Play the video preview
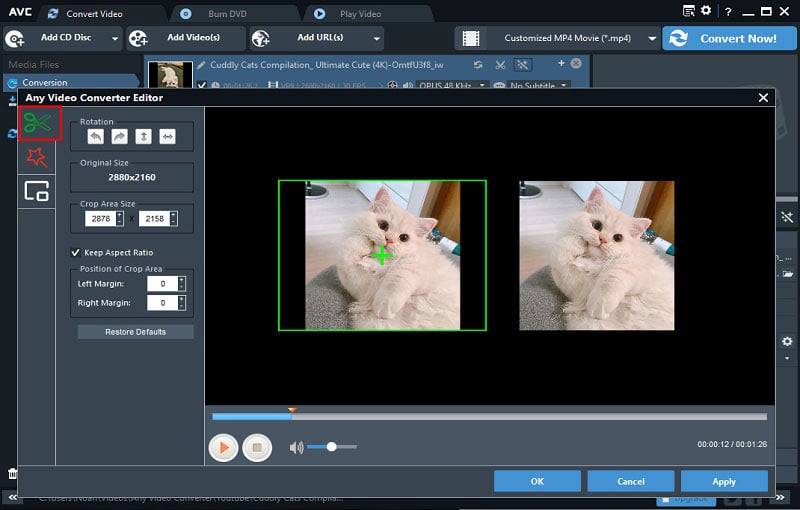Viewport: 800px width, 510px height. coord(223,447)
